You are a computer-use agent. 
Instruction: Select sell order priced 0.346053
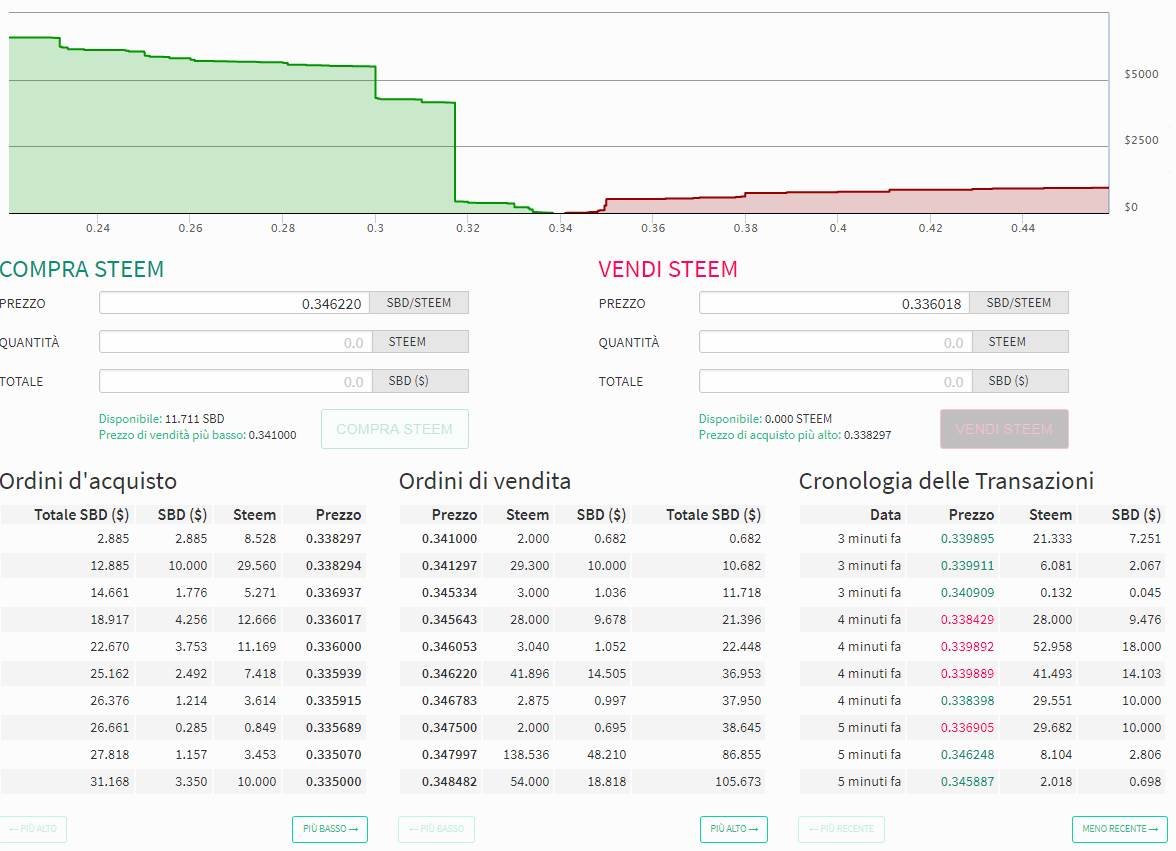(x=583, y=646)
